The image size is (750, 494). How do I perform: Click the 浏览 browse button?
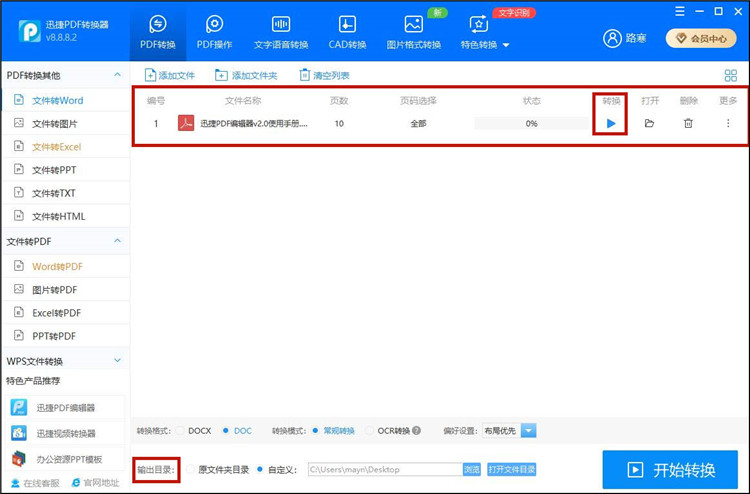[472, 470]
